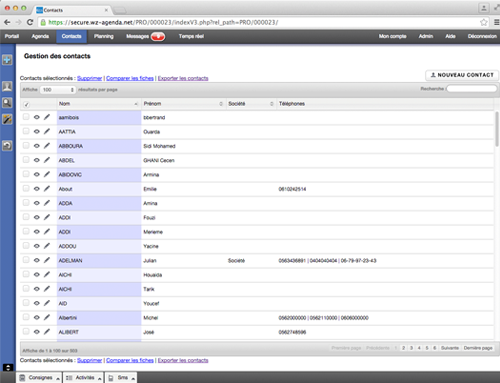The height and width of the screenshot is (383, 500).
Task: Click bottom Exporter les contacts link
Action: pos(183,360)
